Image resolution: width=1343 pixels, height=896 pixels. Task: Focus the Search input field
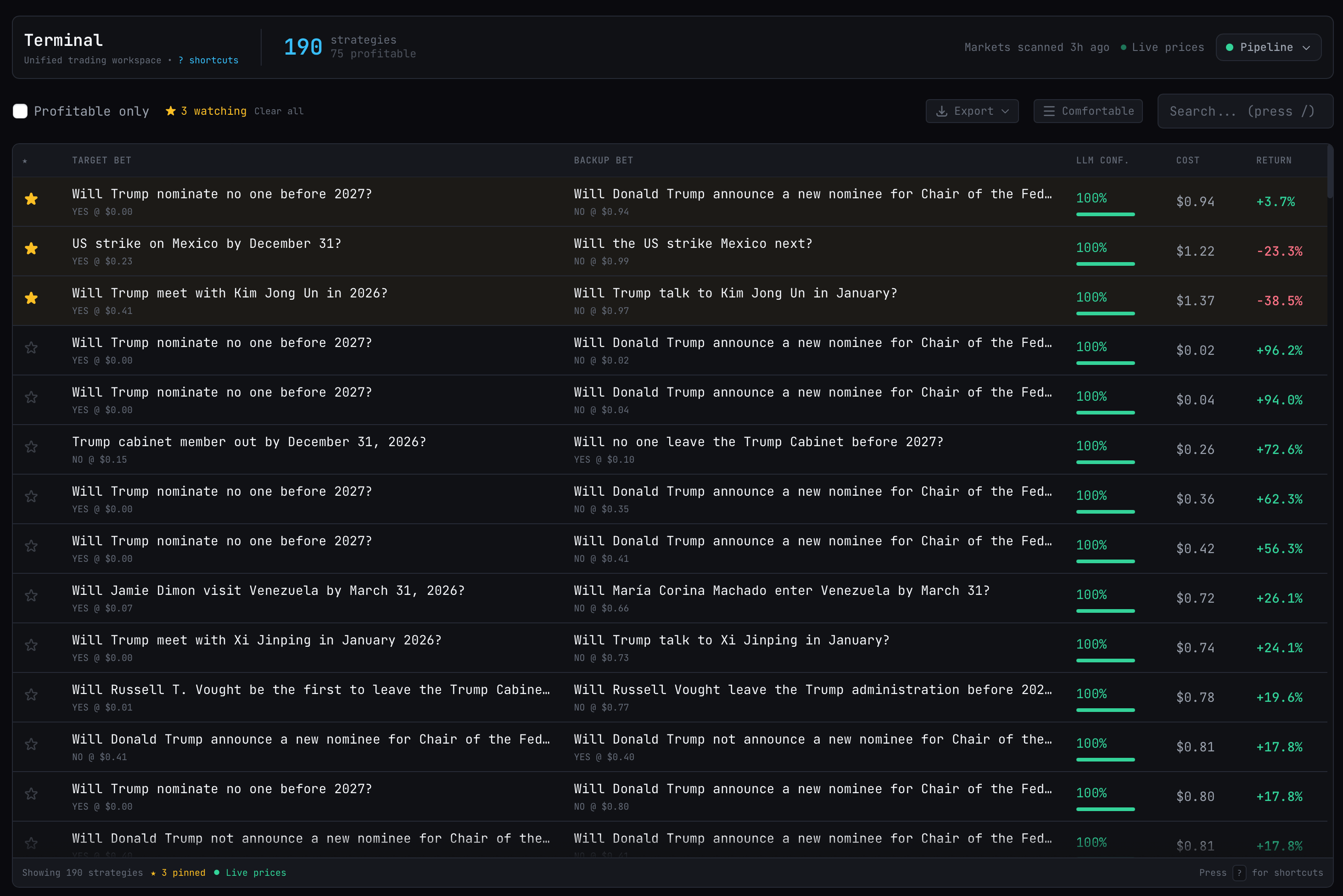pyautogui.click(x=1244, y=112)
